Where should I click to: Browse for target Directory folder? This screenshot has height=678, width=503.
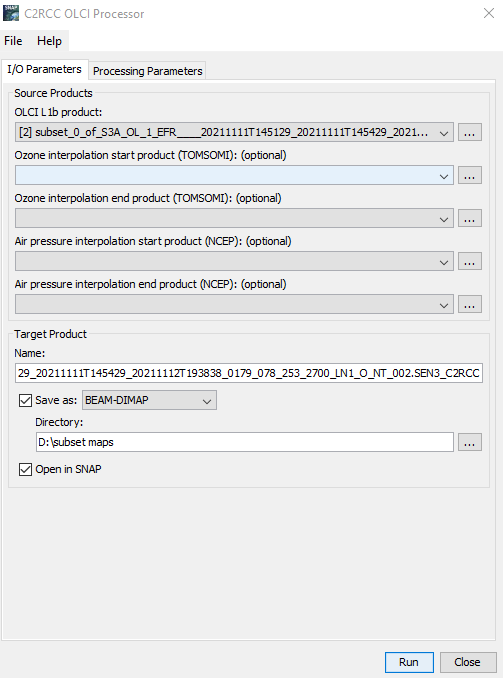(470, 442)
